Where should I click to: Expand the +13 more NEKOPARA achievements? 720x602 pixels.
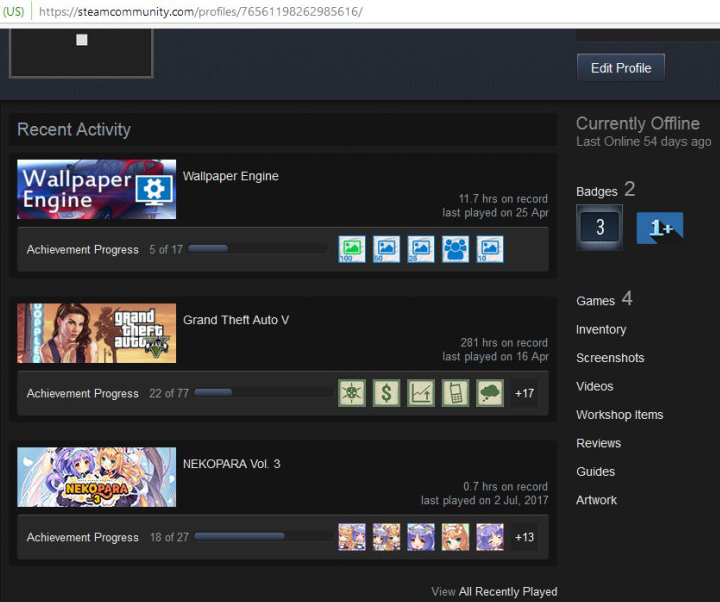tap(524, 537)
